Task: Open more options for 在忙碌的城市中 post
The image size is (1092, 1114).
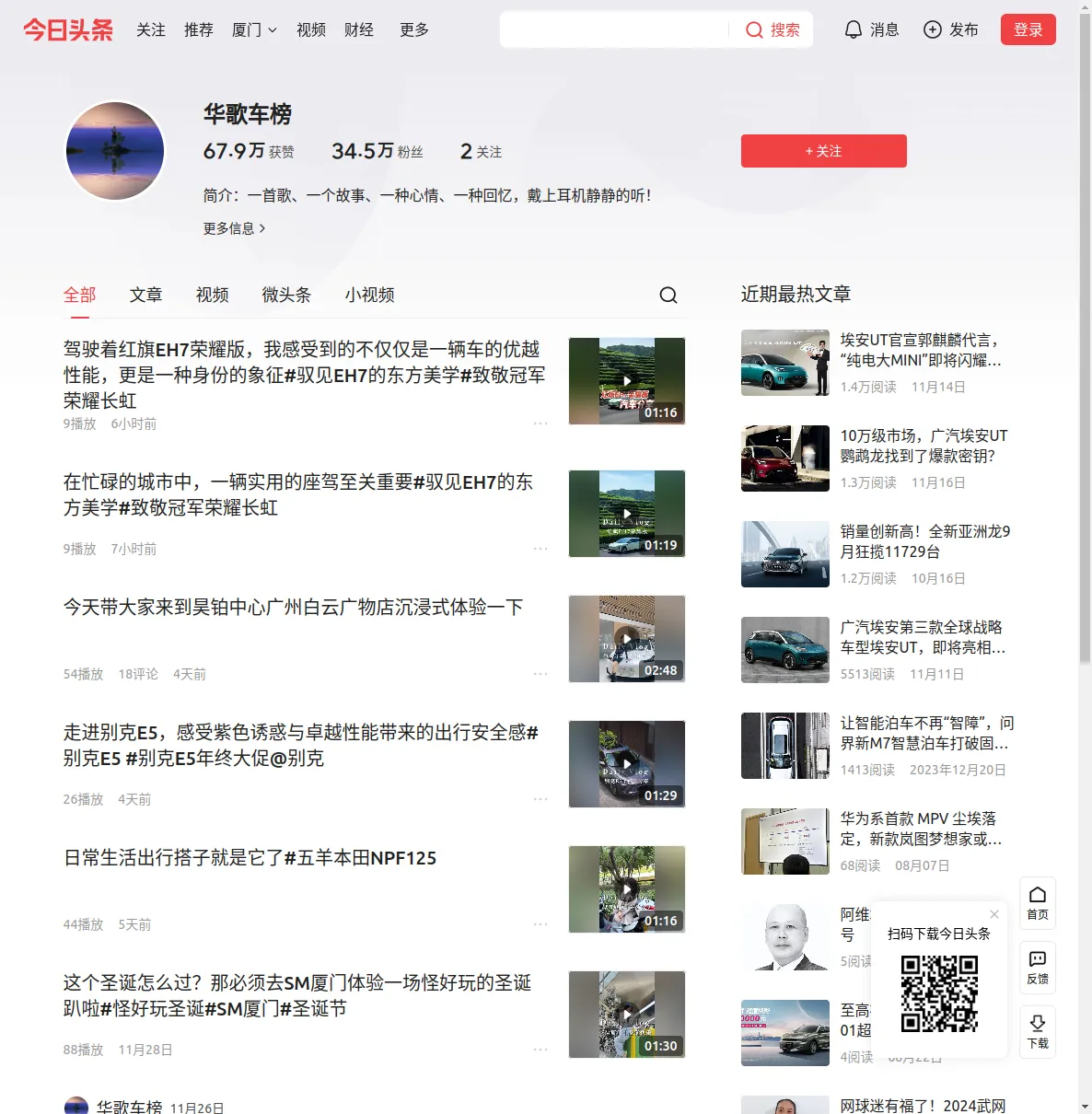Action: tap(540, 549)
